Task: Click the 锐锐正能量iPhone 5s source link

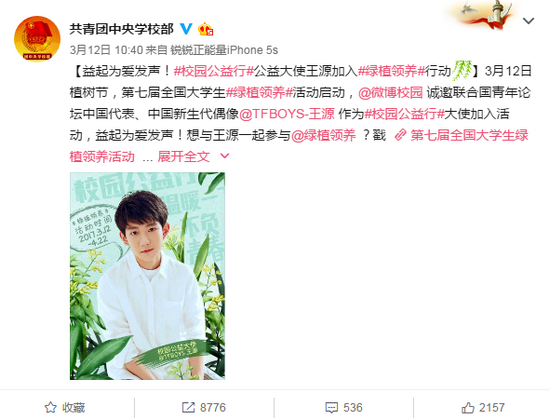Action: click(x=224, y=50)
